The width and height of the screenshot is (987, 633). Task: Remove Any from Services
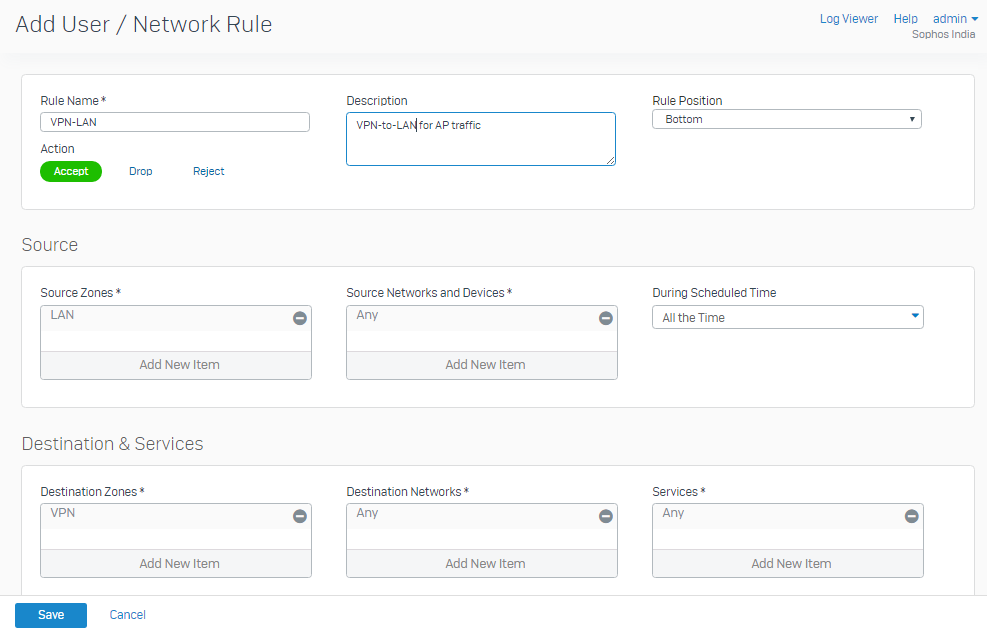911,515
